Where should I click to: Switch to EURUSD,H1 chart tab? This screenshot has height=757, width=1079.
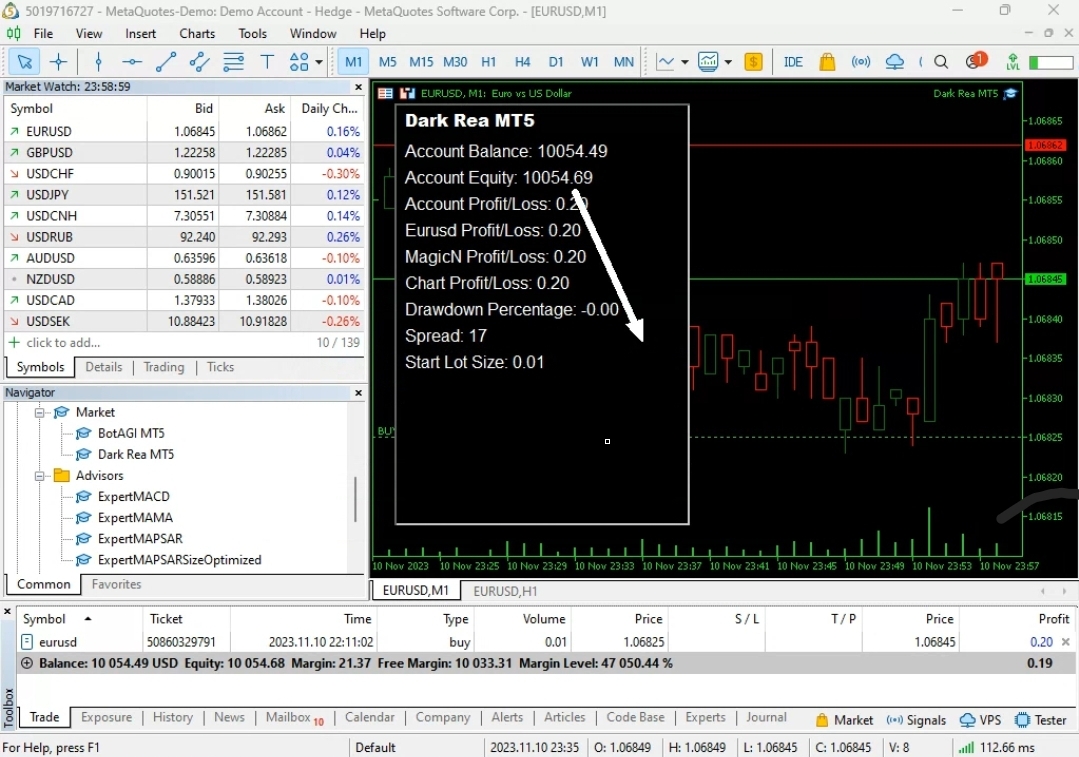coord(505,591)
